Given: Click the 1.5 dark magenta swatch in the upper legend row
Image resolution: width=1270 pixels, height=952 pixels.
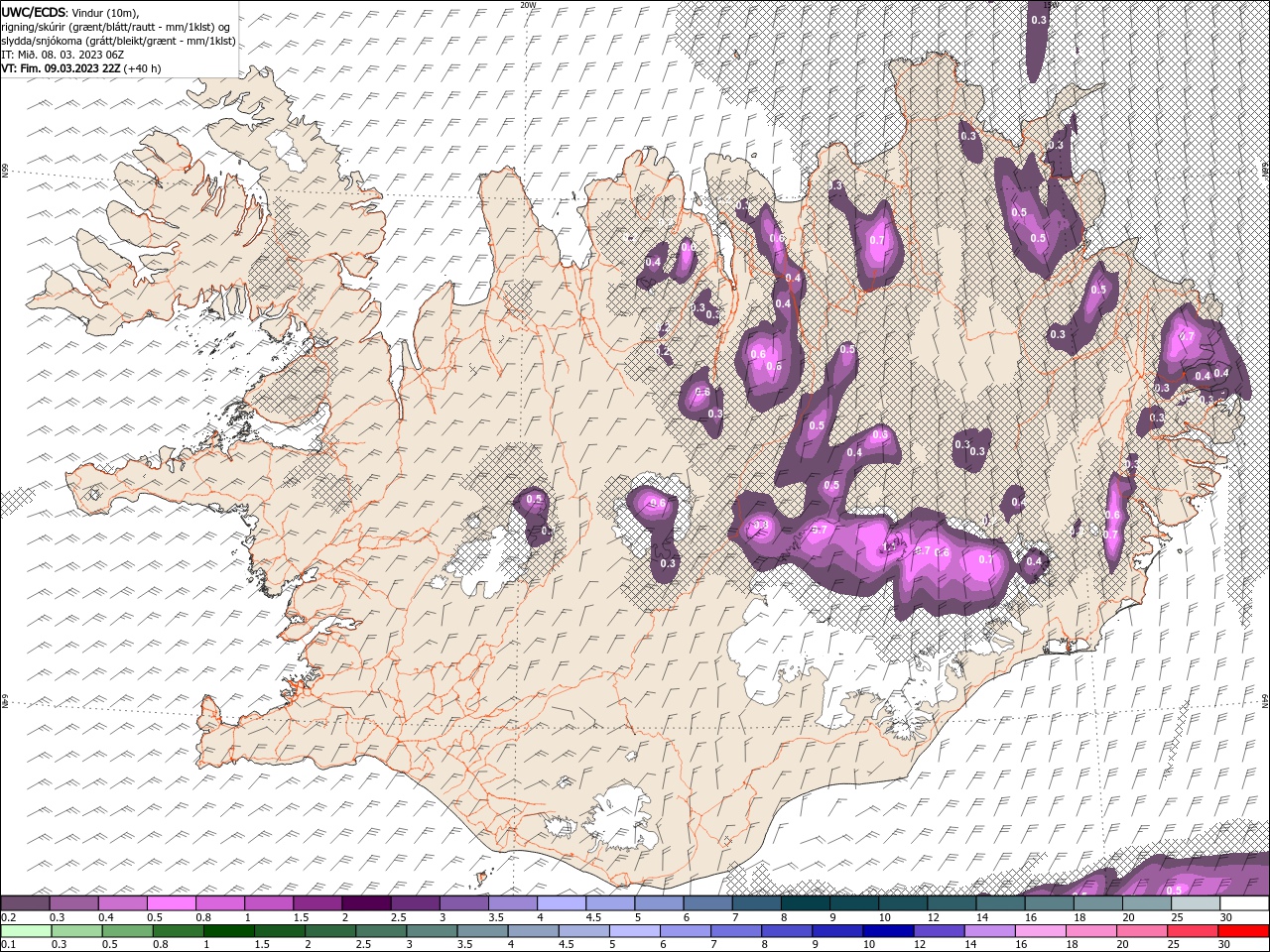Looking at the screenshot, I should tap(317, 903).
